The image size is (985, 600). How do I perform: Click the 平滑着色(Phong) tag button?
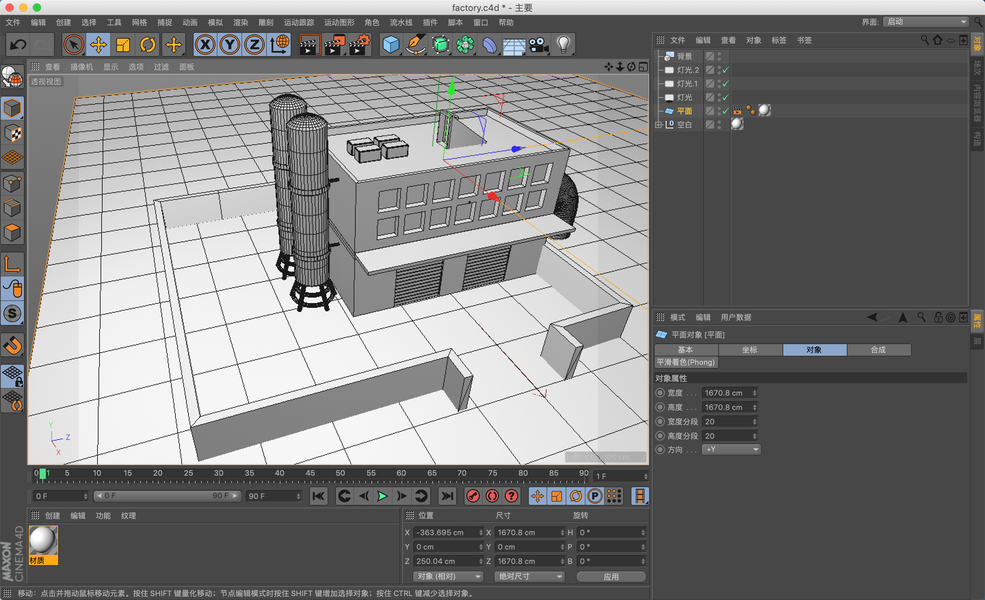click(686, 363)
